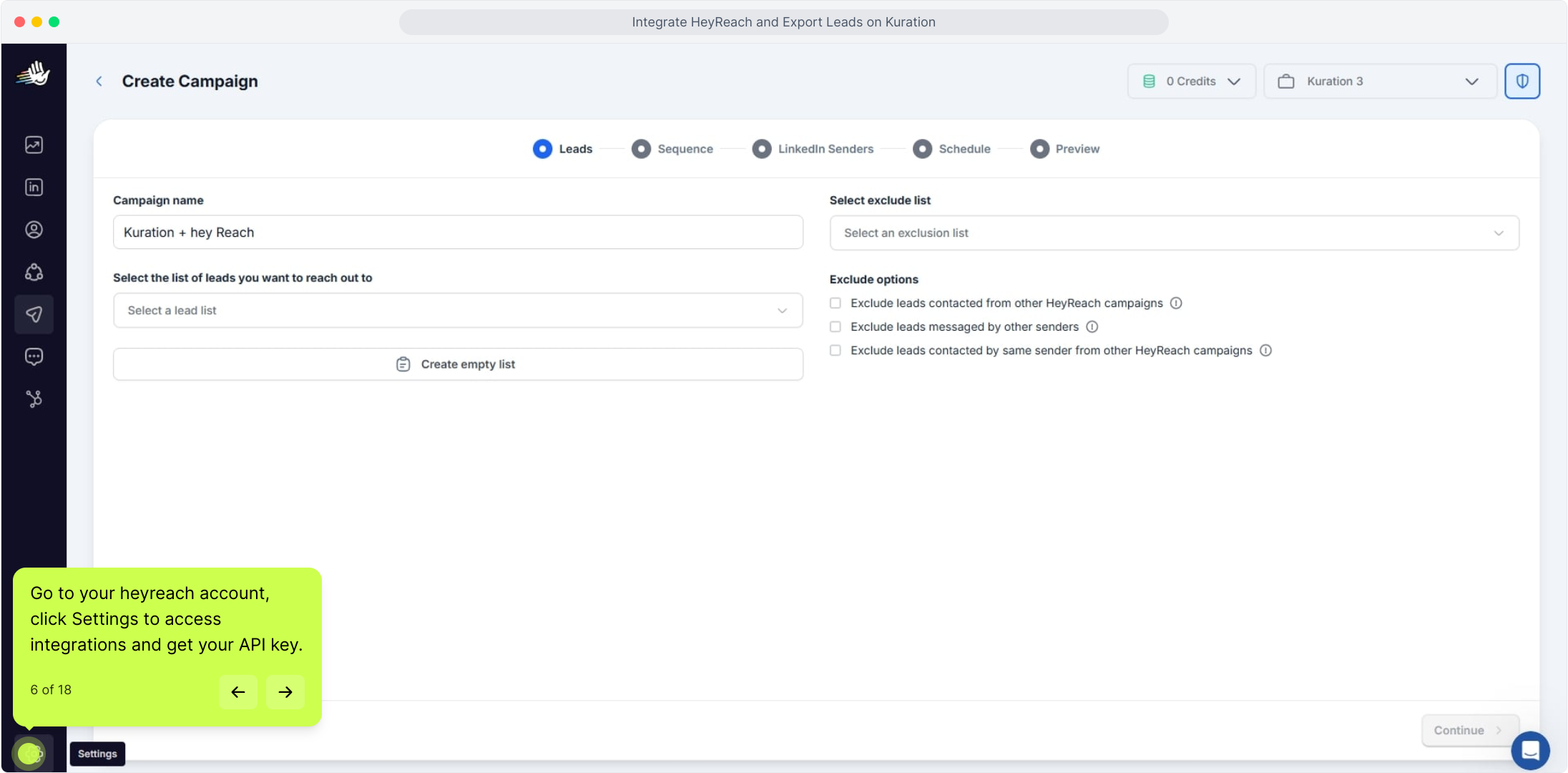Screen dimensions: 1568x773
Task: Click the blue shield icon button
Action: tap(1522, 82)
